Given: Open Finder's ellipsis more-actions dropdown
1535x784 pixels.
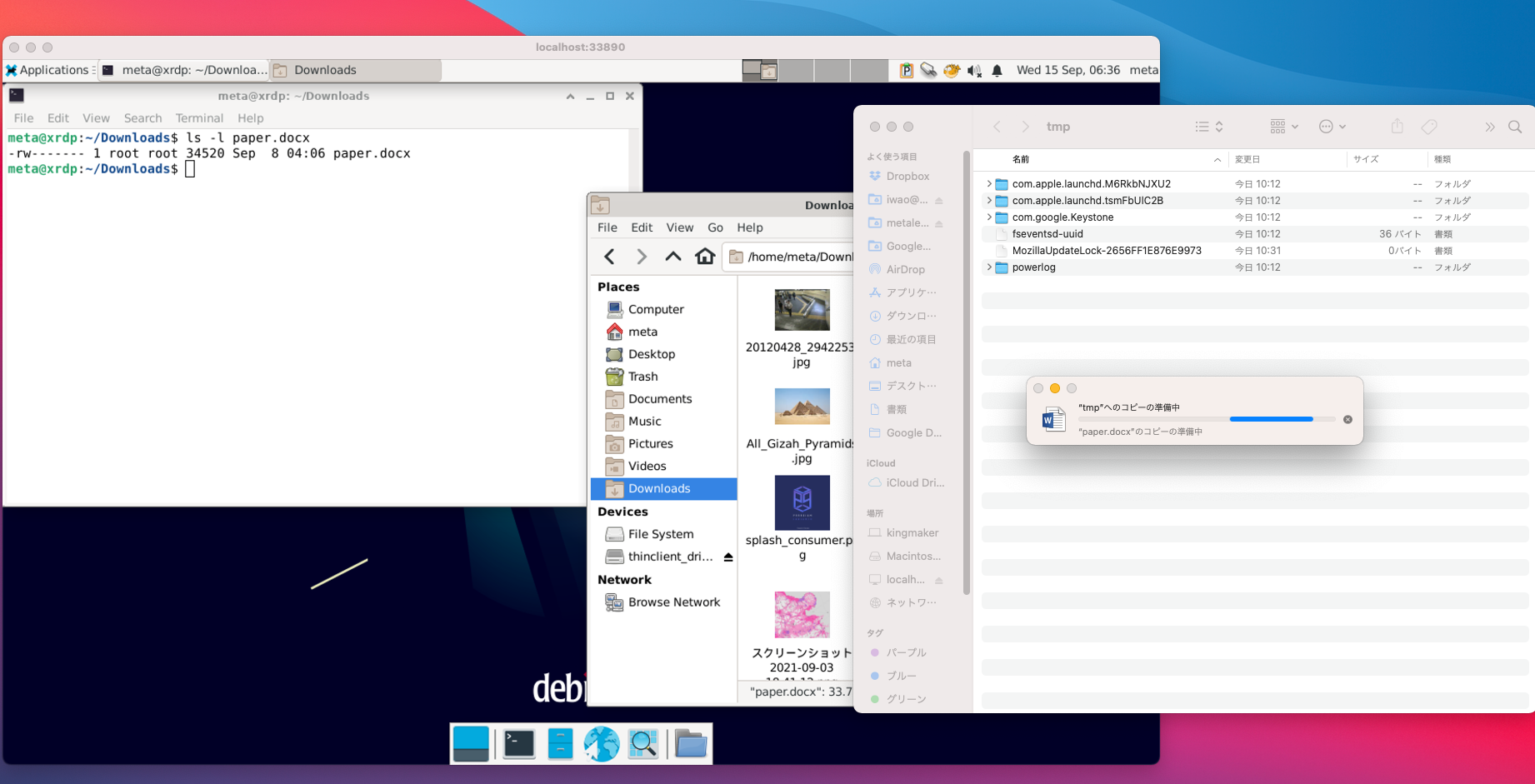Looking at the screenshot, I should (x=1327, y=126).
